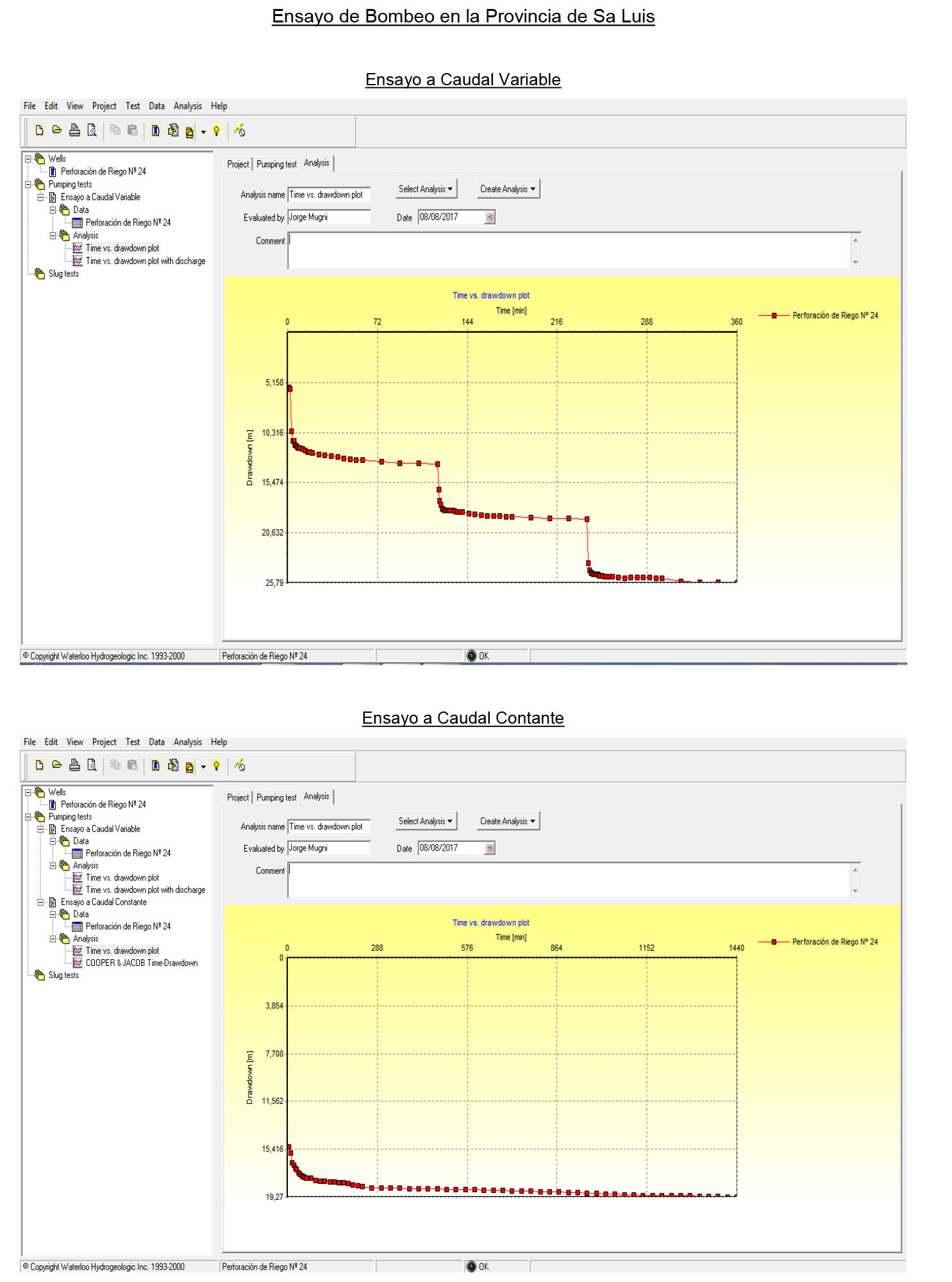The image size is (952, 1282).
Task: Select Wells folder in Caudal Contante tree
Action: point(57,793)
